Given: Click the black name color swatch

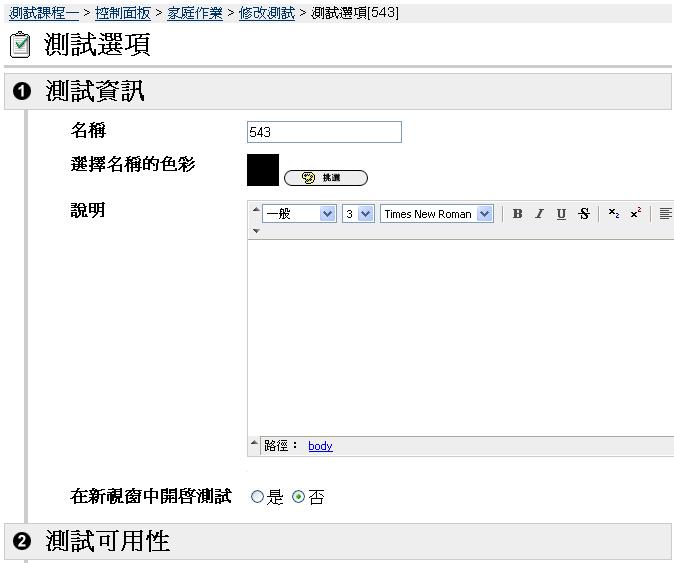Looking at the screenshot, I should pyautogui.click(x=263, y=170).
